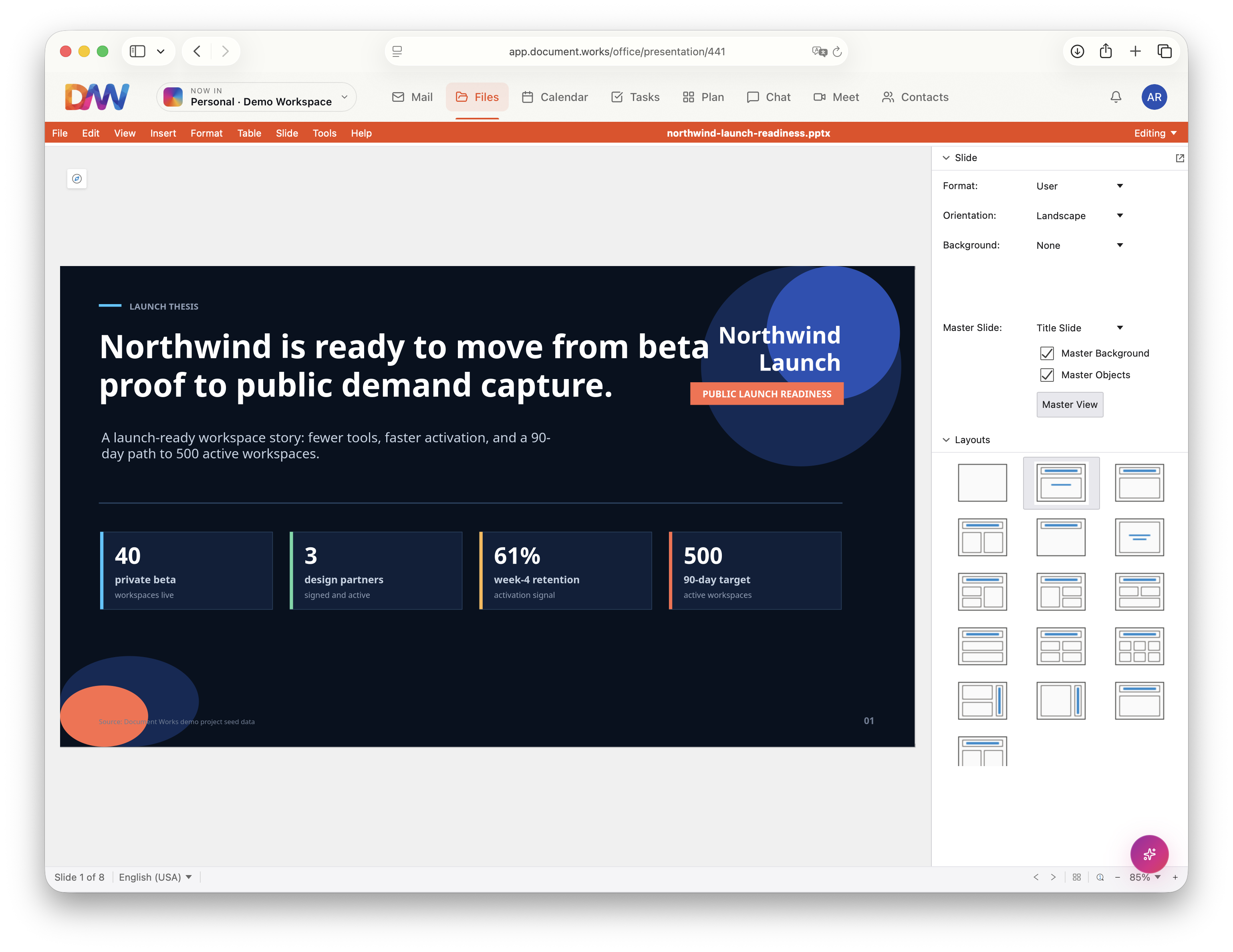The height and width of the screenshot is (952, 1233).
Task: Collapse the Slide section
Action: pyautogui.click(x=946, y=158)
